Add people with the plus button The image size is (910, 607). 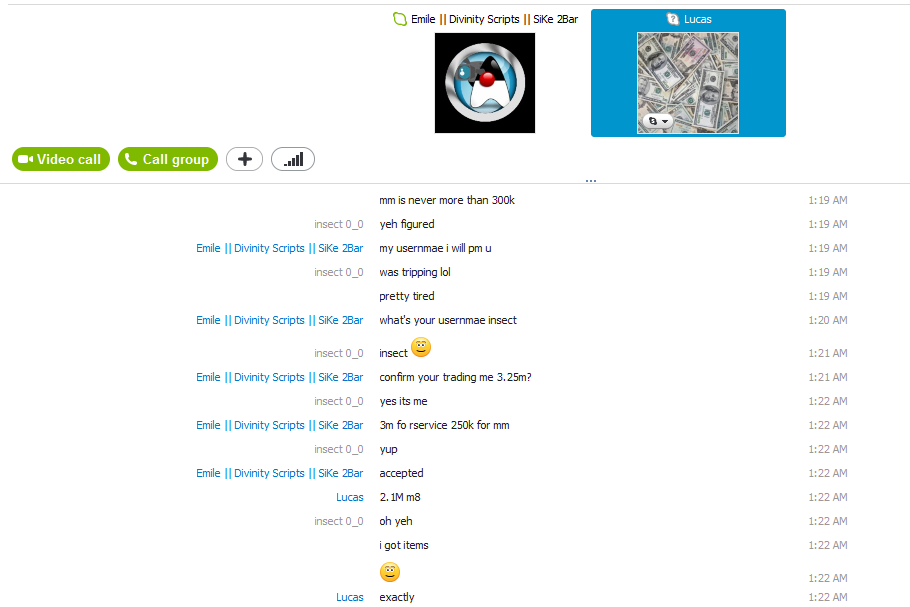[244, 159]
